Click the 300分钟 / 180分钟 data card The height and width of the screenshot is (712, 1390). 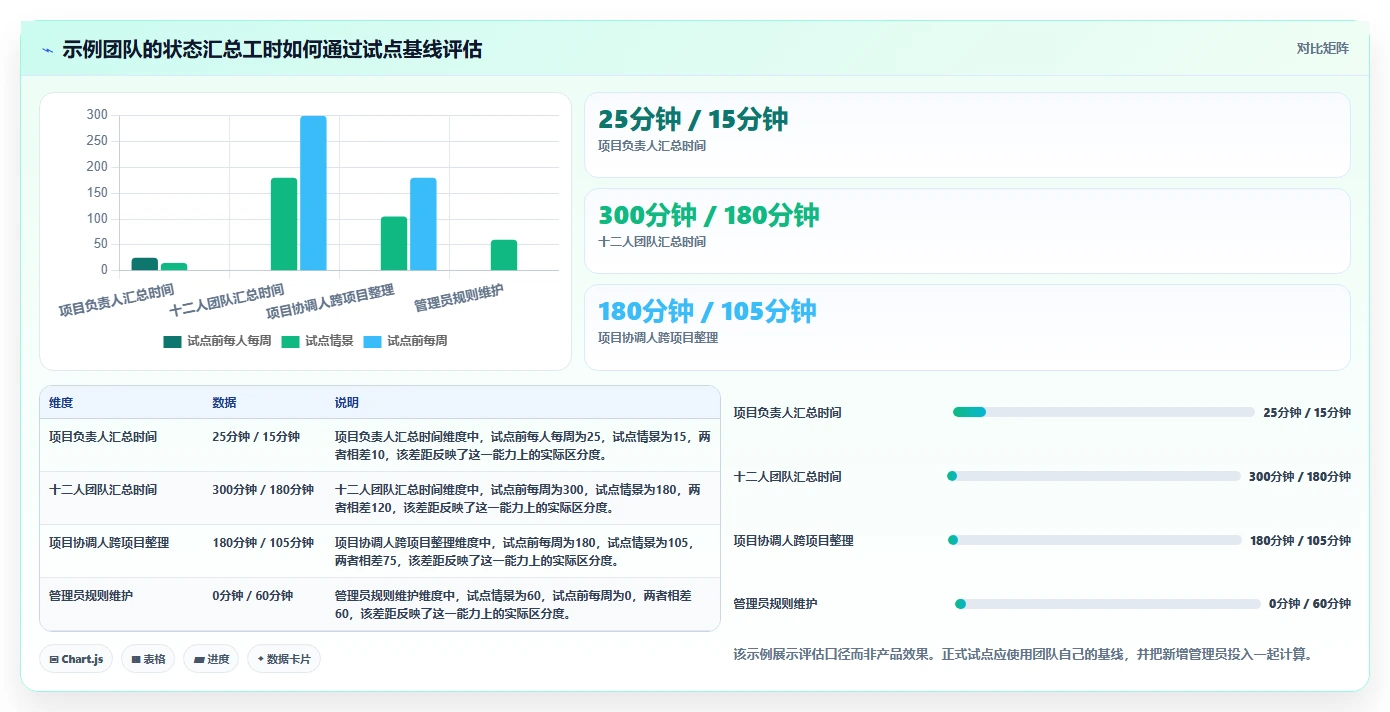pyautogui.click(x=967, y=231)
